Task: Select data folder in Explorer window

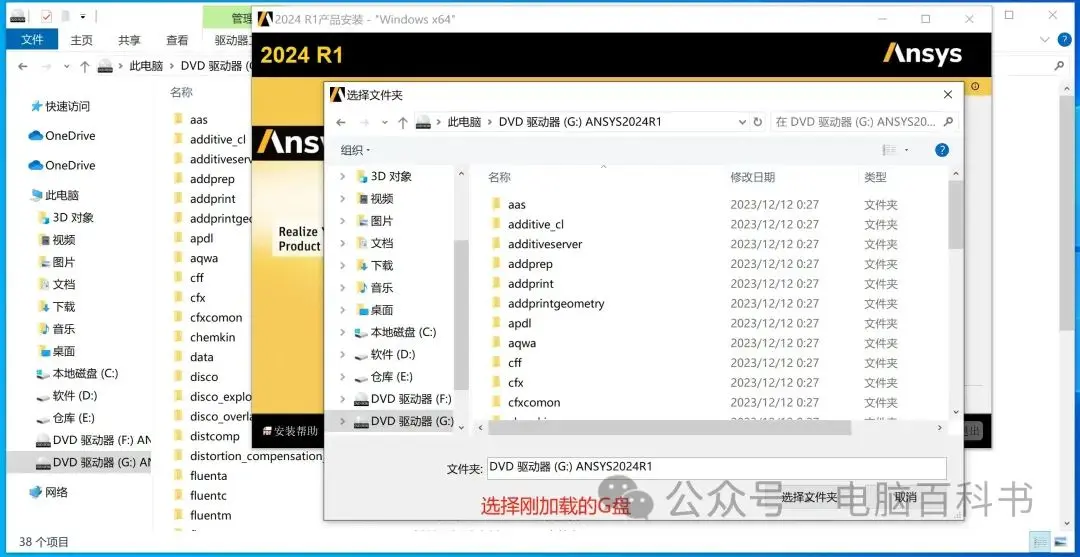Action: pos(202,357)
